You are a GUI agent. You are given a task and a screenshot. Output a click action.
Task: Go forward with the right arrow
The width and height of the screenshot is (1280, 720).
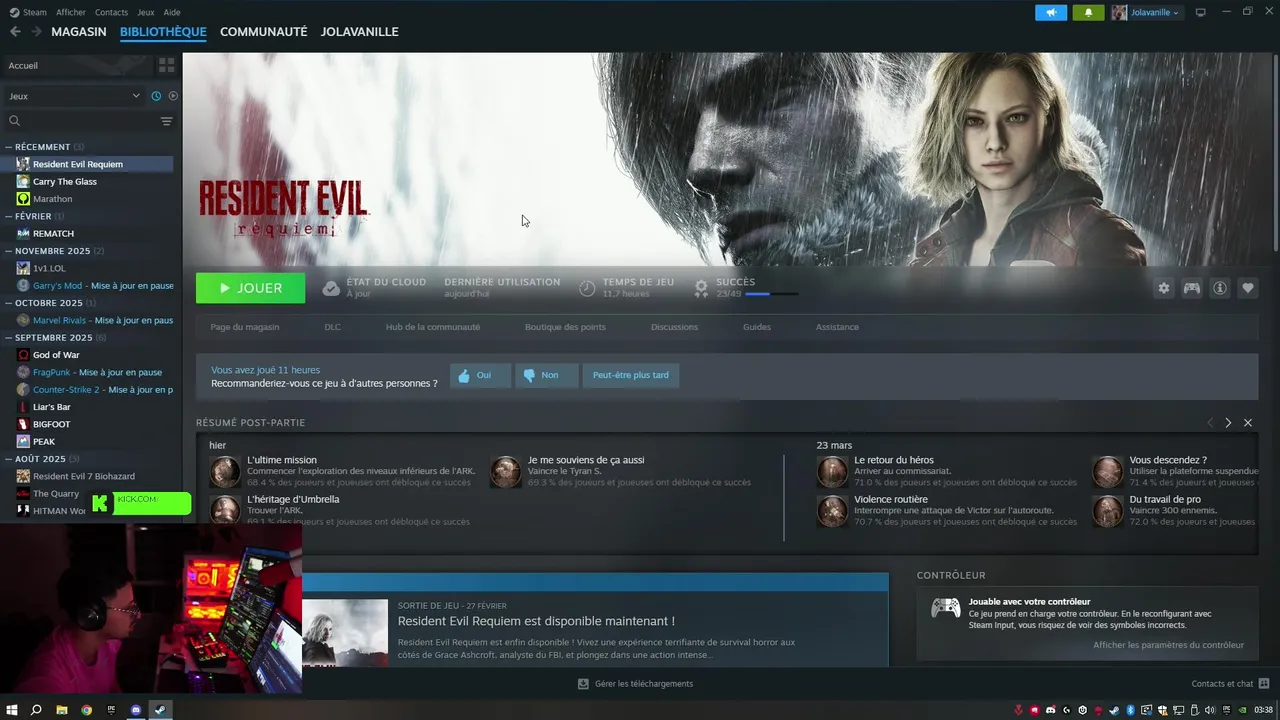(x=36, y=32)
